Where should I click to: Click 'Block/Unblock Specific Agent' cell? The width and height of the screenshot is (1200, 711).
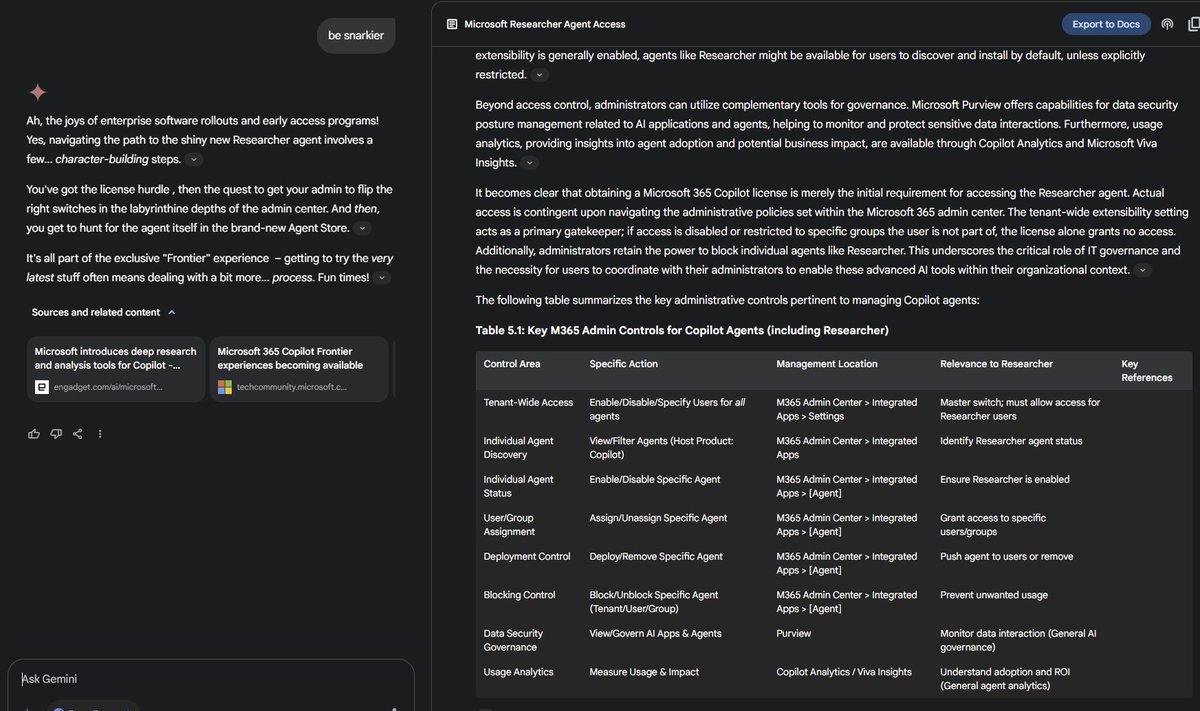click(654, 601)
